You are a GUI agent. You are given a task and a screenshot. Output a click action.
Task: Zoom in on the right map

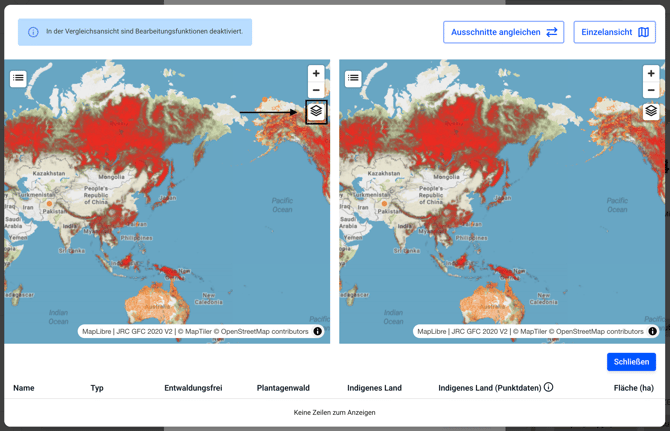[651, 73]
